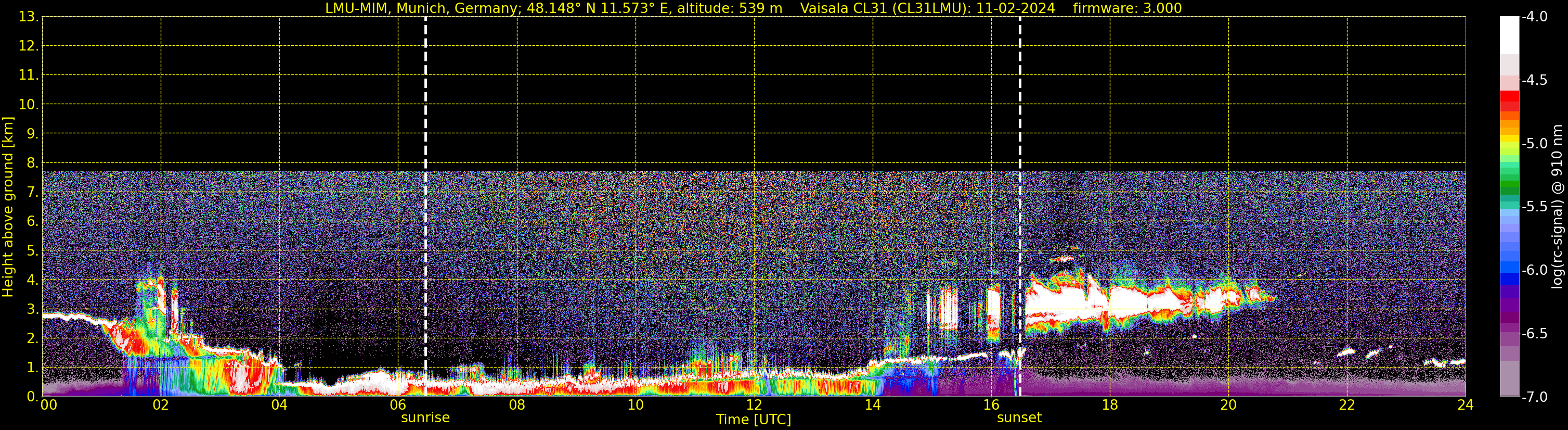
Task: Click the "Time [UTC]" axis label
Action: pos(753,420)
